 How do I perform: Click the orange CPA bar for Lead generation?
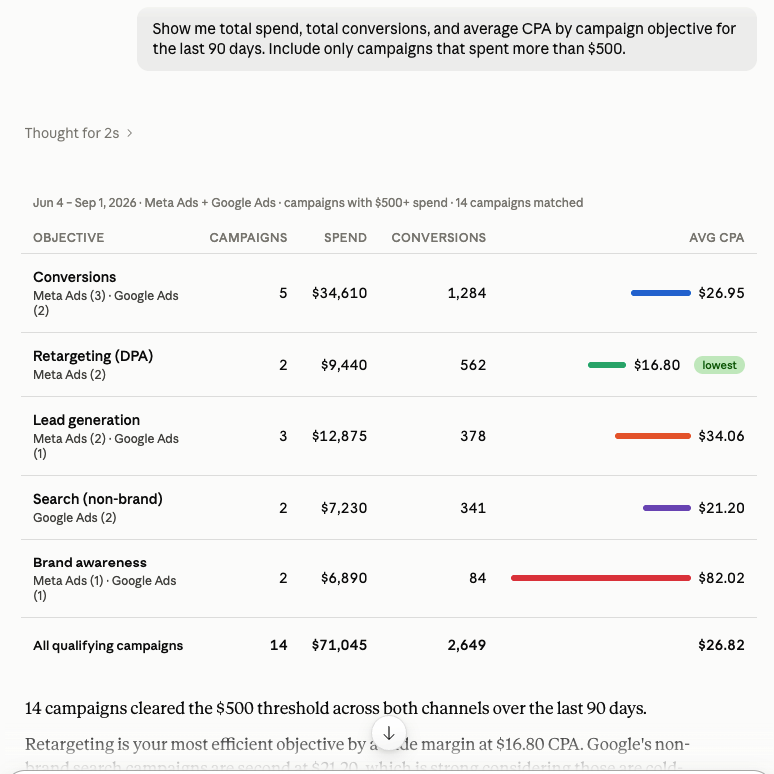tap(653, 436)
